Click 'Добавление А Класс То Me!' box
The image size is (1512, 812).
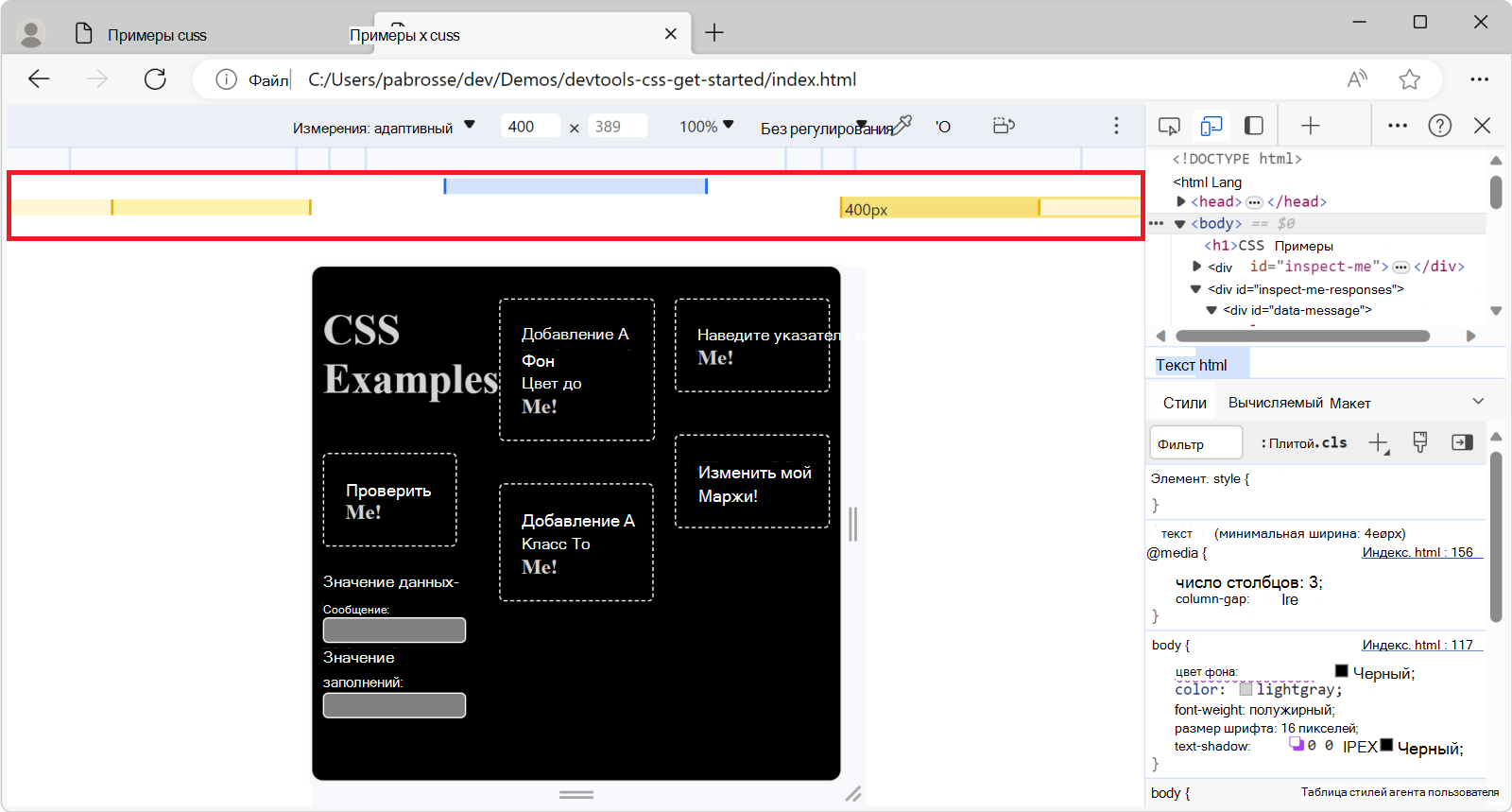576,543
